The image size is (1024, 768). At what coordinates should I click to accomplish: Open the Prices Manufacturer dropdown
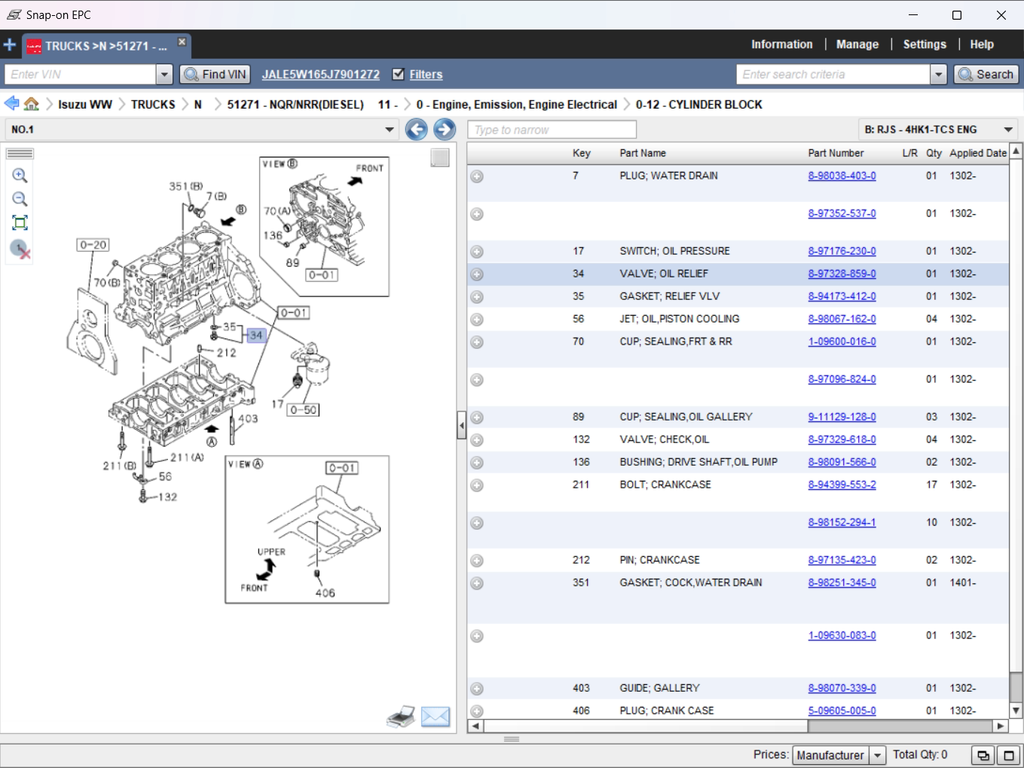pos(877,755)
